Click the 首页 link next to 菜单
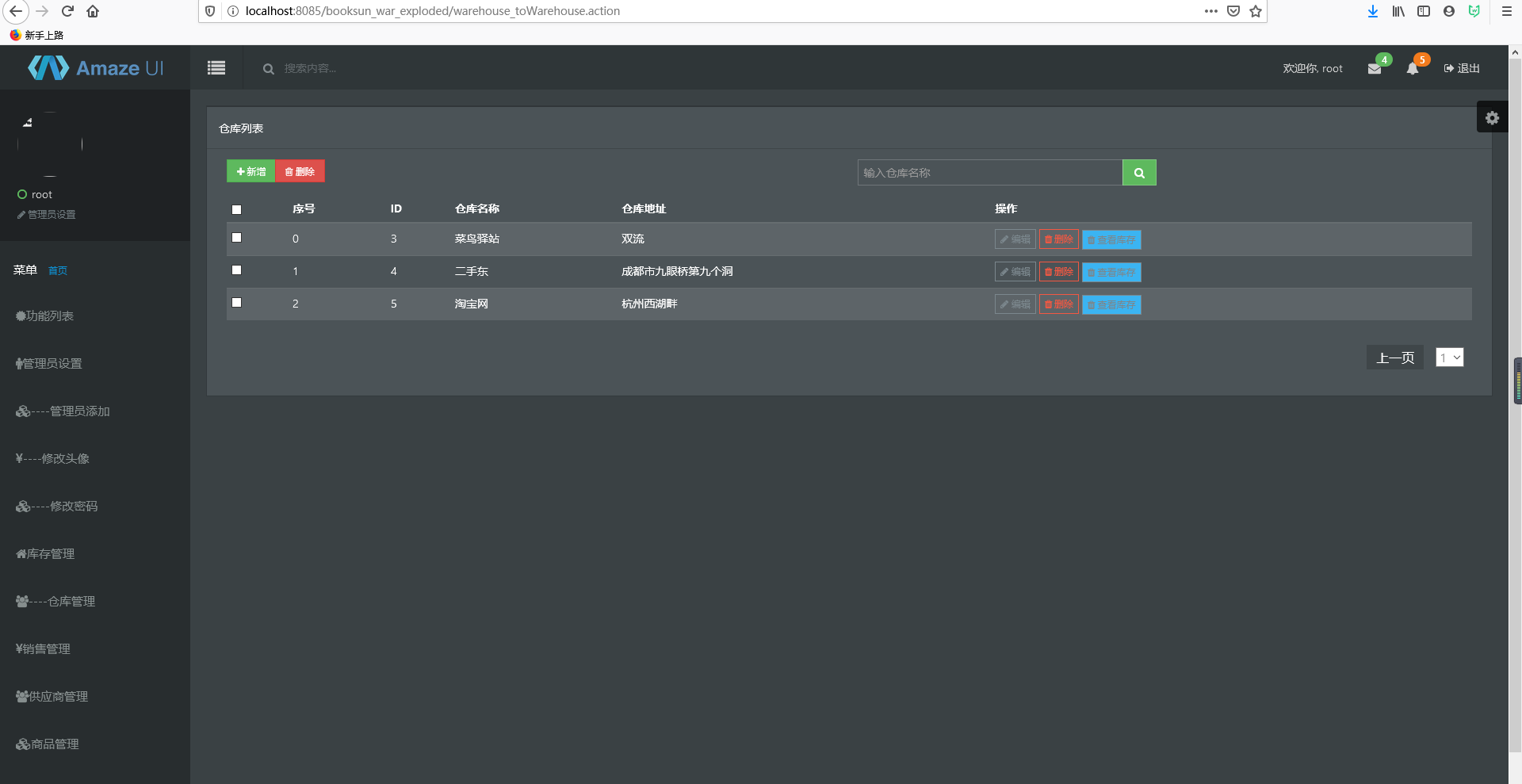 [58, 270]
